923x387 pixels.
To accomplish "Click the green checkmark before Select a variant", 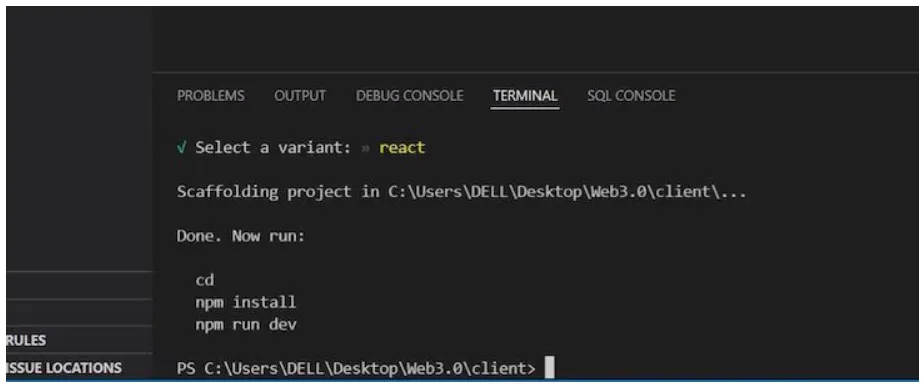I will pyautogui.click(x=182, y=147).
